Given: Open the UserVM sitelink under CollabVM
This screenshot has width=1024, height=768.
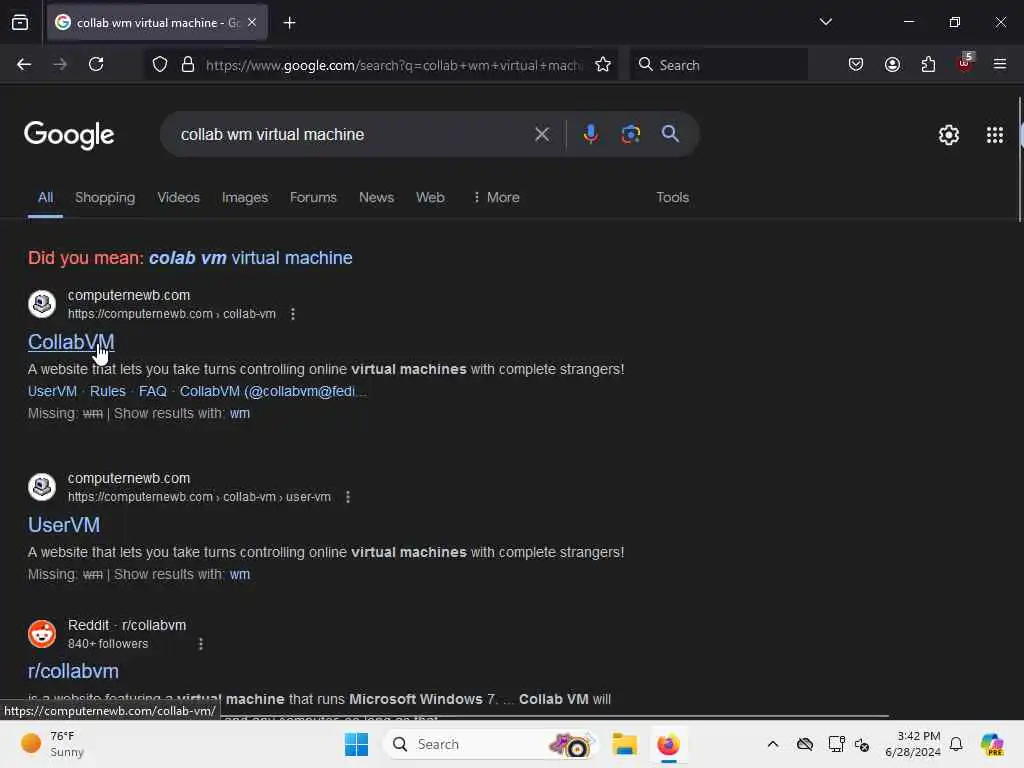Looking at the screenshot, I should [x=52, y=391].
